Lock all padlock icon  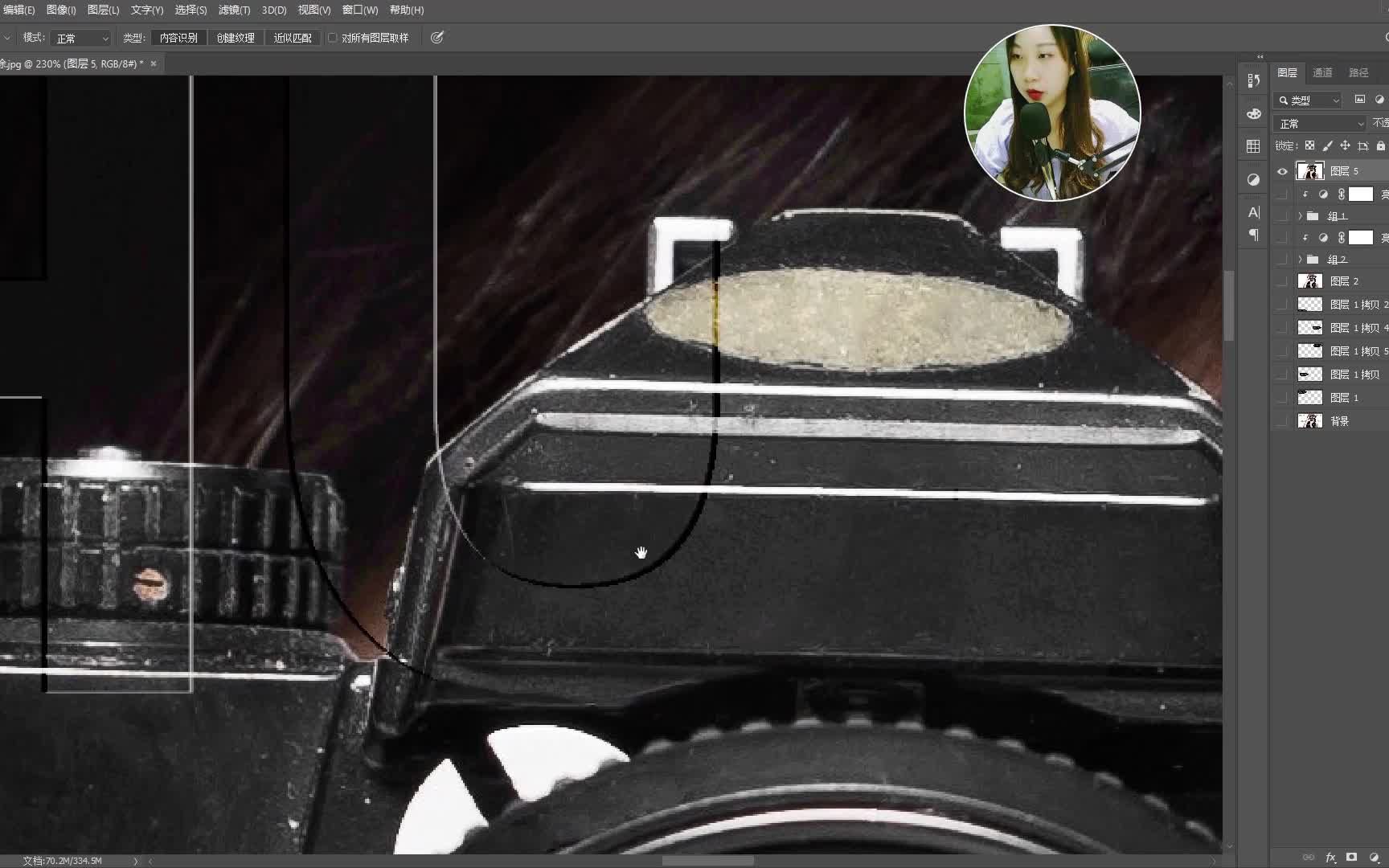1380,145
